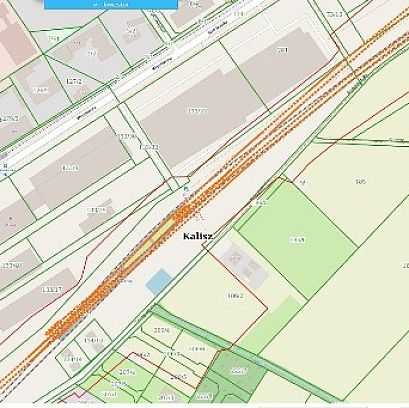Select the blue square building beside the tracks

coord(159,282)
